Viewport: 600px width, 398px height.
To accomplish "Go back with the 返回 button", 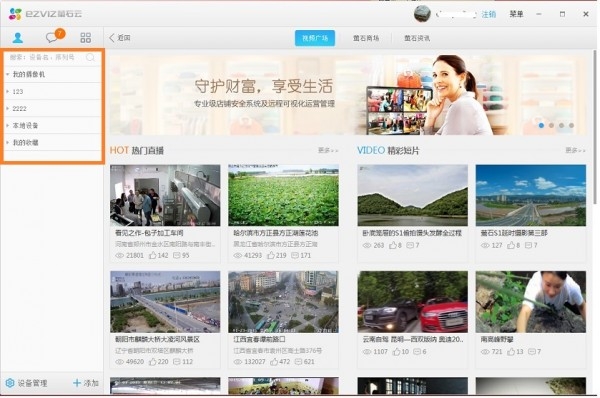I will [x=120, y=38].
